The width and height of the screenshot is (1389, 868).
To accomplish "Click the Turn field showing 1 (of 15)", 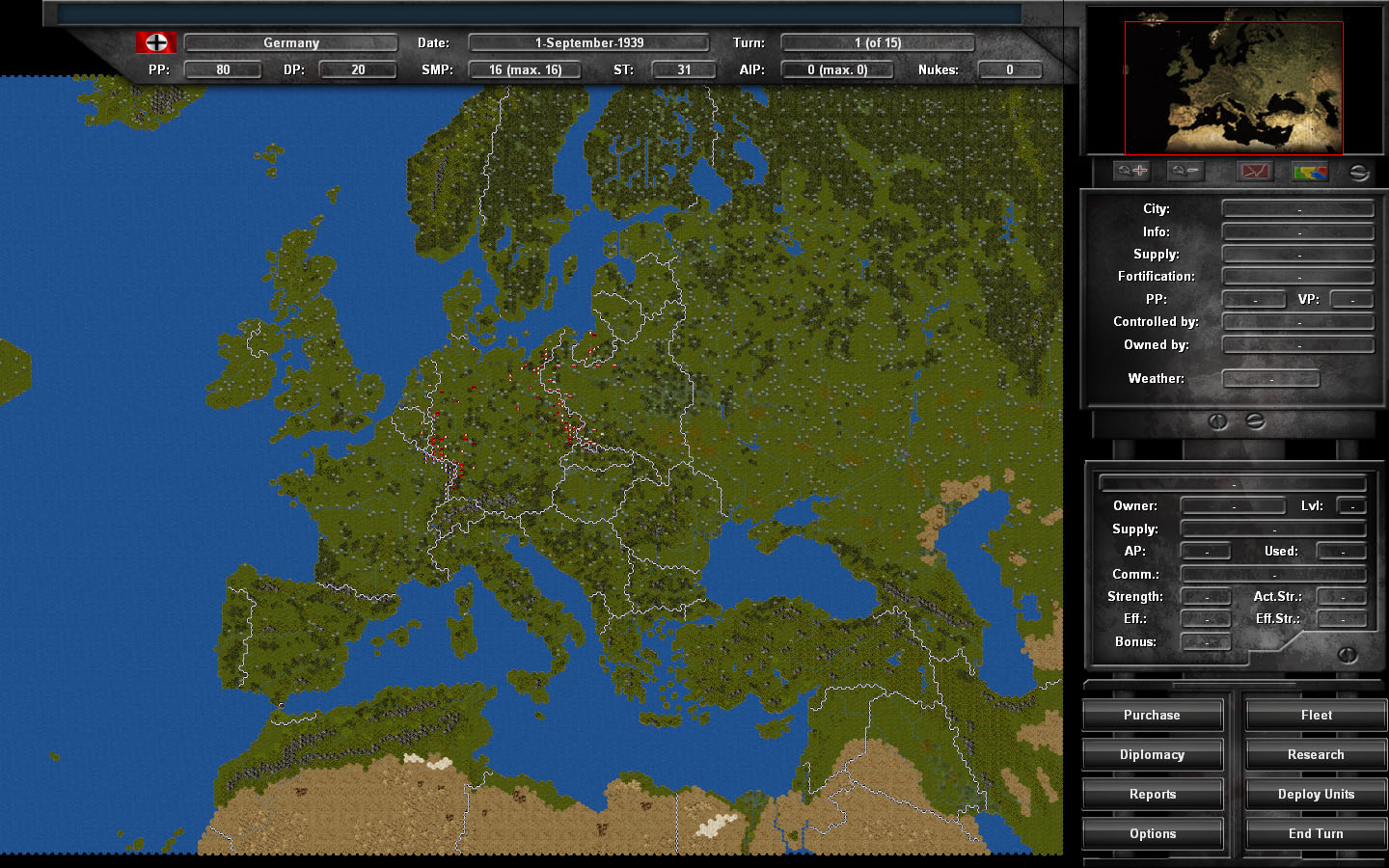I will [878, 42].
